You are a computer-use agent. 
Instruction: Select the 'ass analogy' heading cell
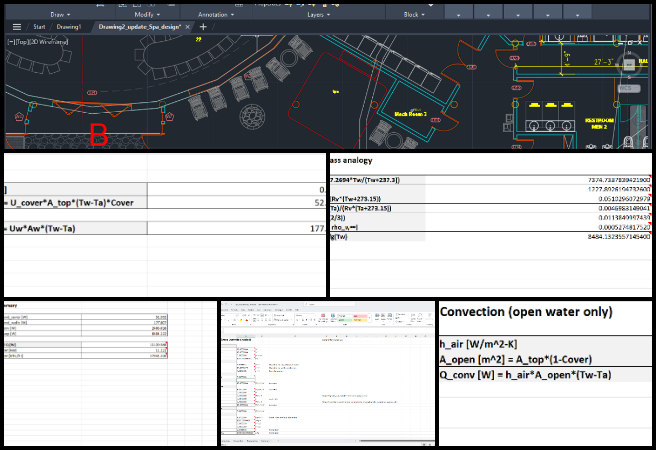click(x=351, y=160)
